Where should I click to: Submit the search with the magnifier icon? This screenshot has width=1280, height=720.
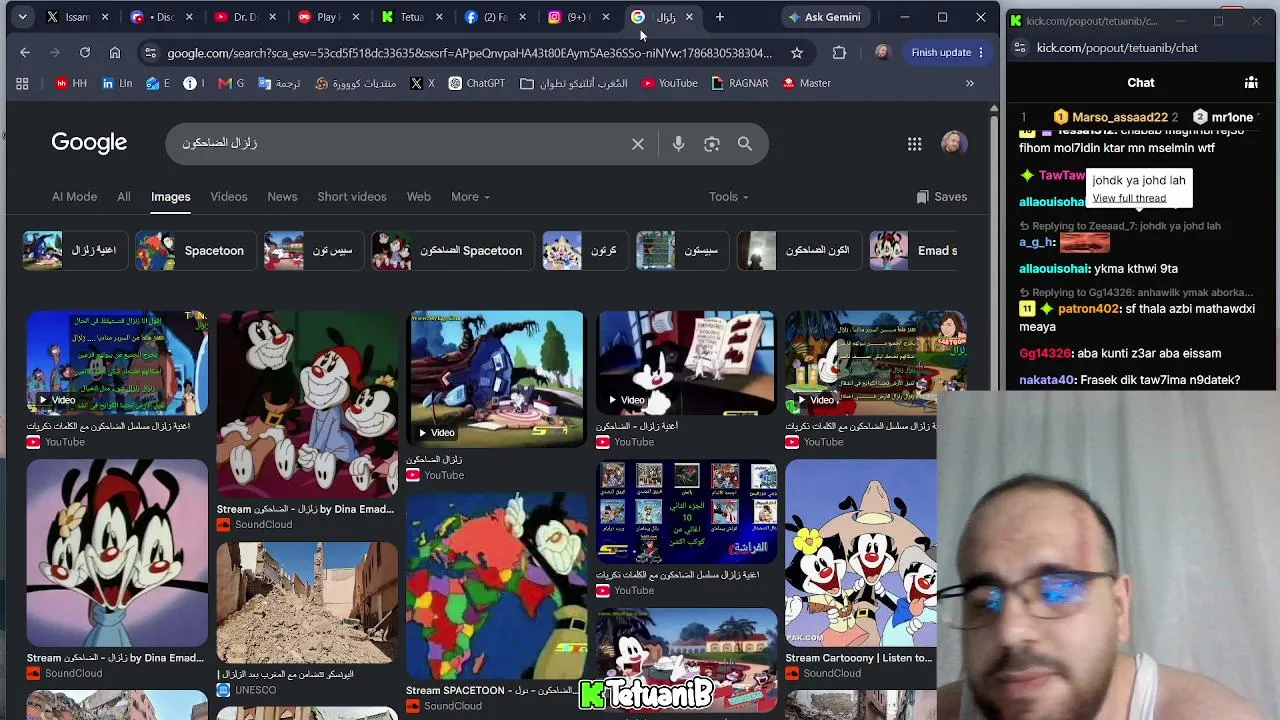[745, 144]
